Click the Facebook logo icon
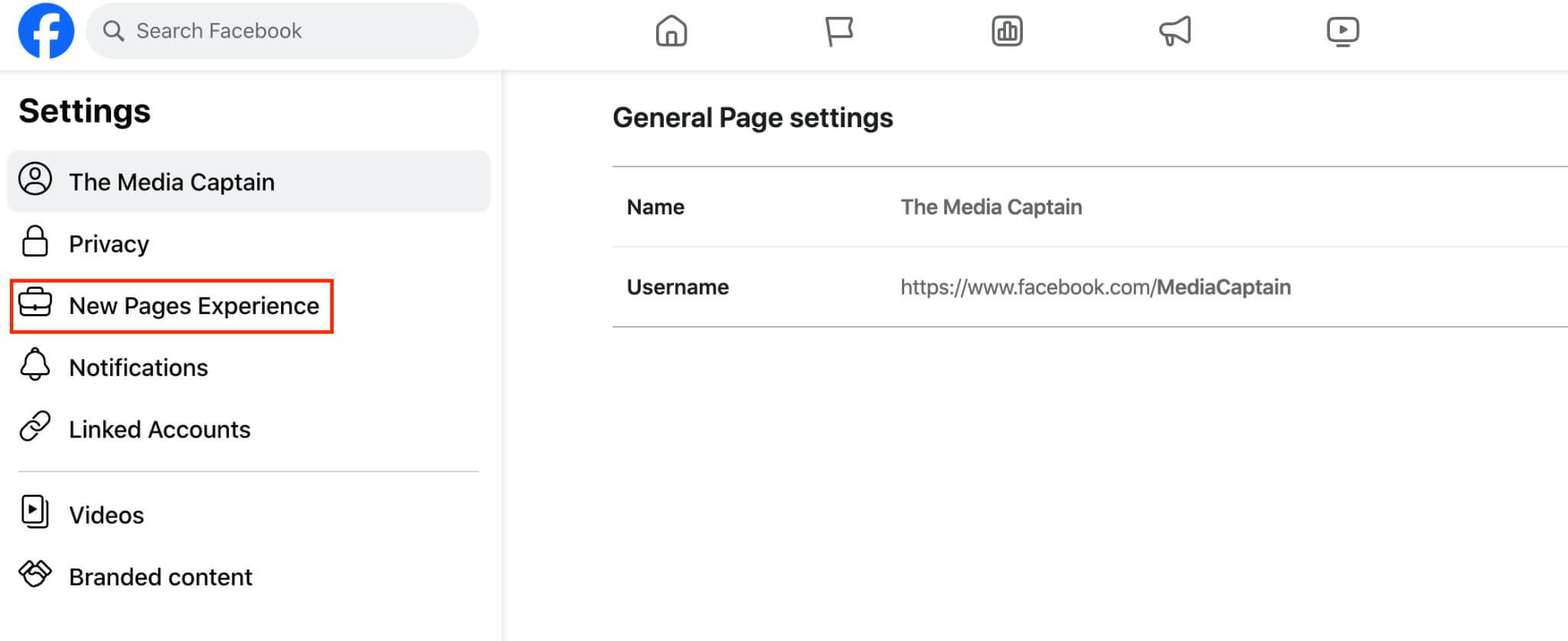 pos(46,31)
